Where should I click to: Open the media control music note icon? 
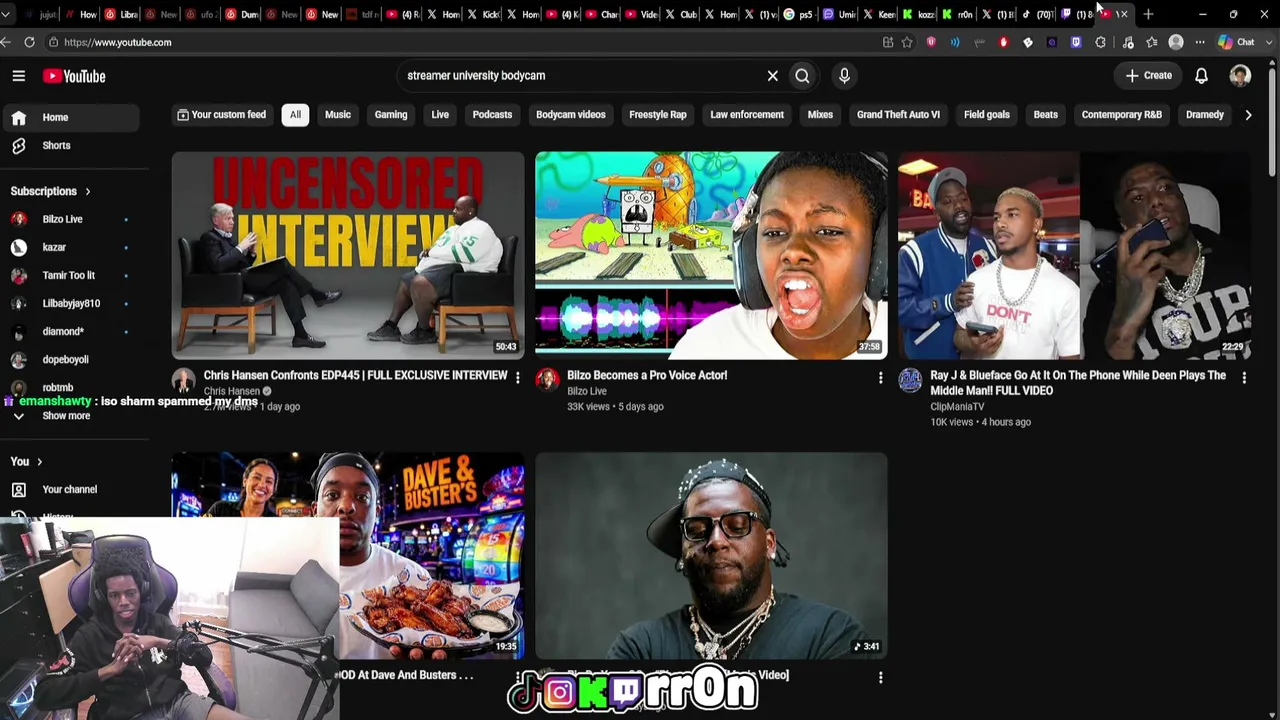[x=1128, y=42]
